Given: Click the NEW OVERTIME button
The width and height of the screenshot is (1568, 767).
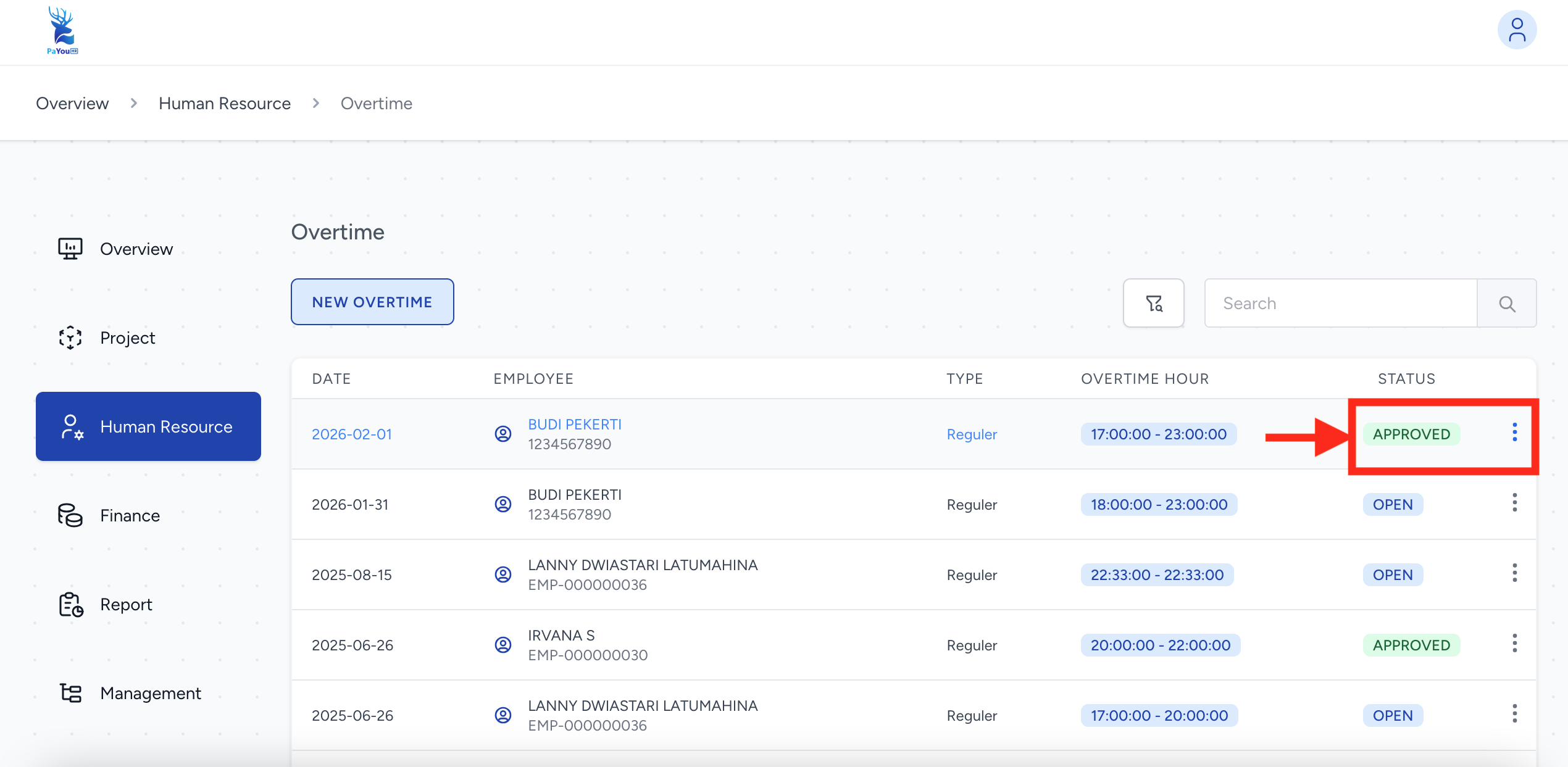Looking at the screenshot, I should pos(372,302).
